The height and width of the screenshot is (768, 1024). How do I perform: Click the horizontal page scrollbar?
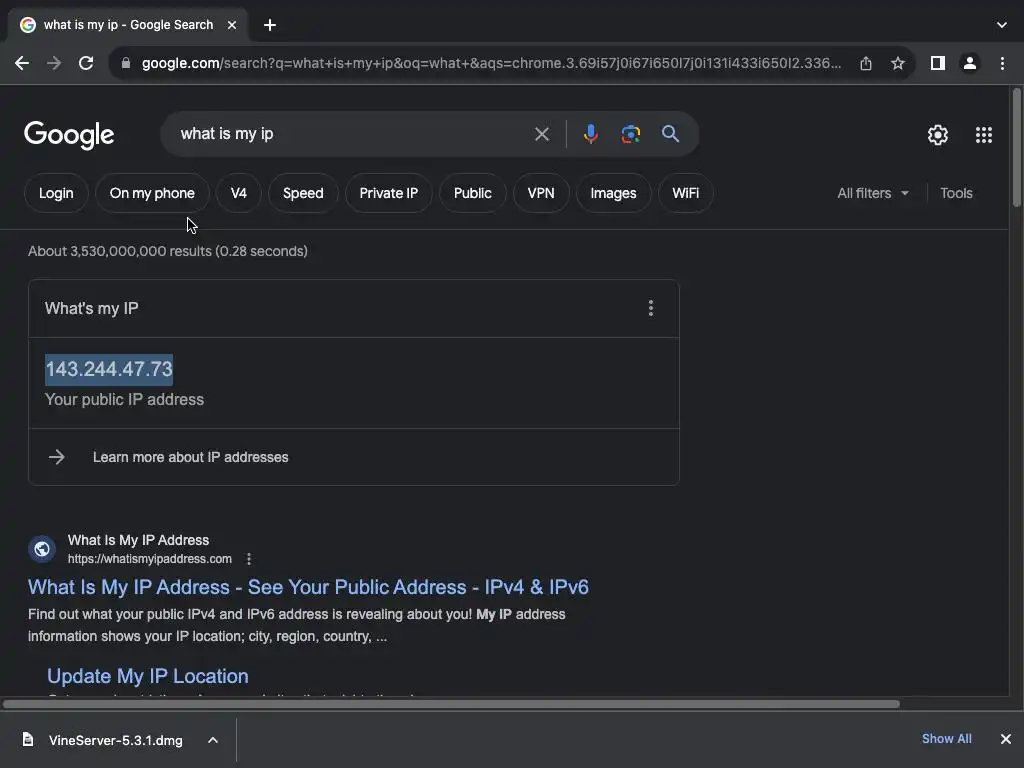point(451,704)
